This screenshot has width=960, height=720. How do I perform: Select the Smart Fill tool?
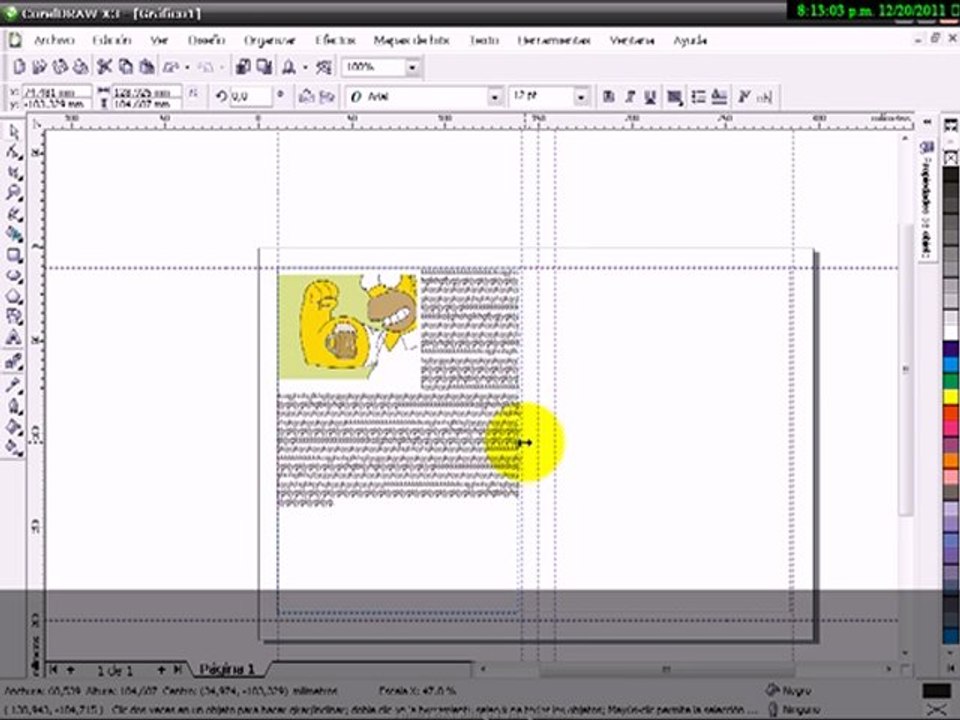(x=13, y=234)
